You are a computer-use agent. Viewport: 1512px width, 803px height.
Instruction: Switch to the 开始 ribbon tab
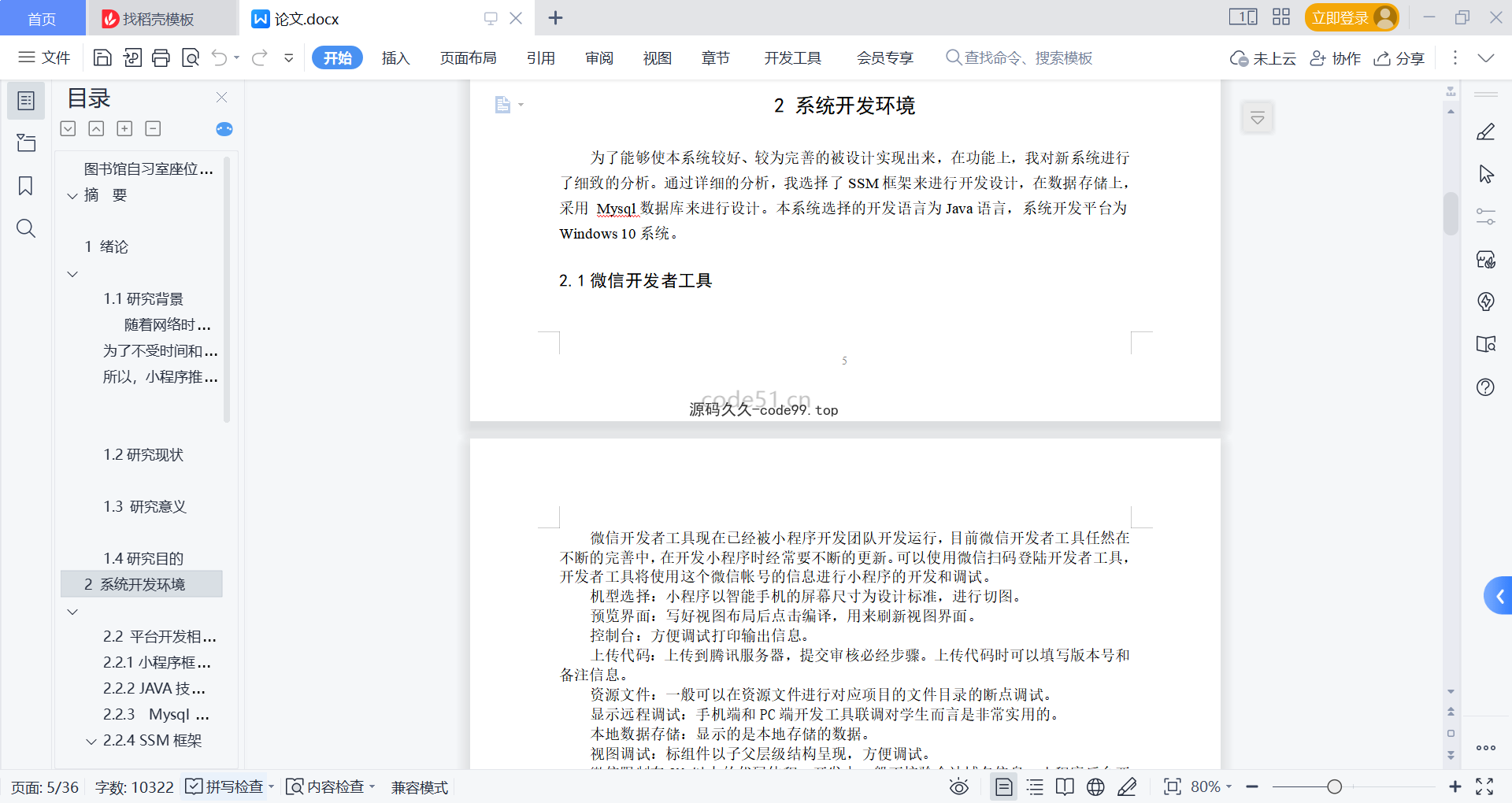[x=337, y=57]
